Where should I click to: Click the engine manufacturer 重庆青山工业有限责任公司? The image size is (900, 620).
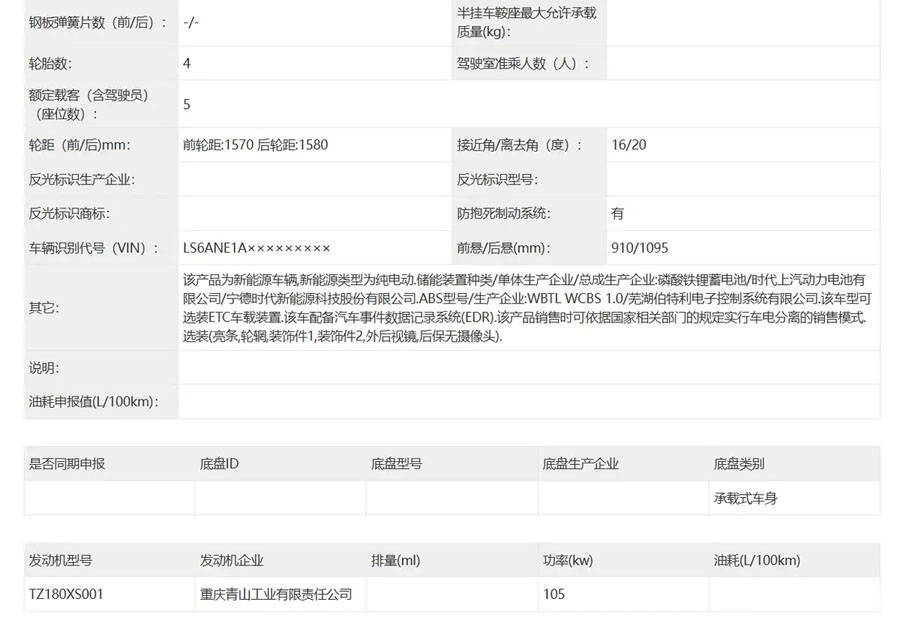pyautogui.click(x=276, y=594)
